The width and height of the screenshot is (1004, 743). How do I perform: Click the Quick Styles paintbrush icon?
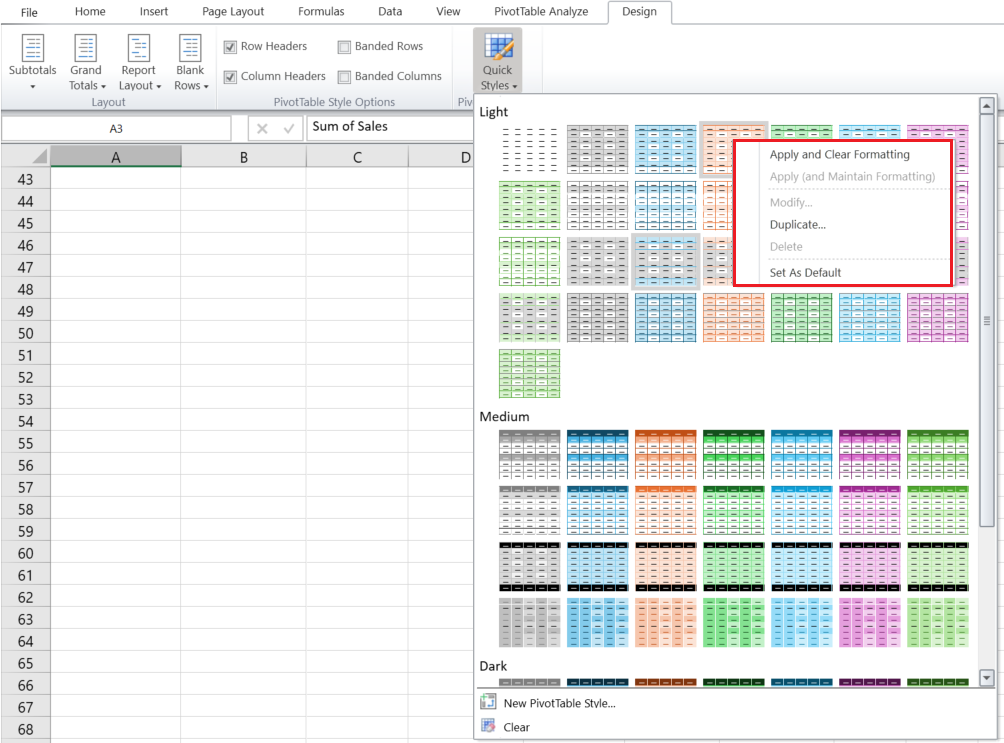[x=498, y=47]
